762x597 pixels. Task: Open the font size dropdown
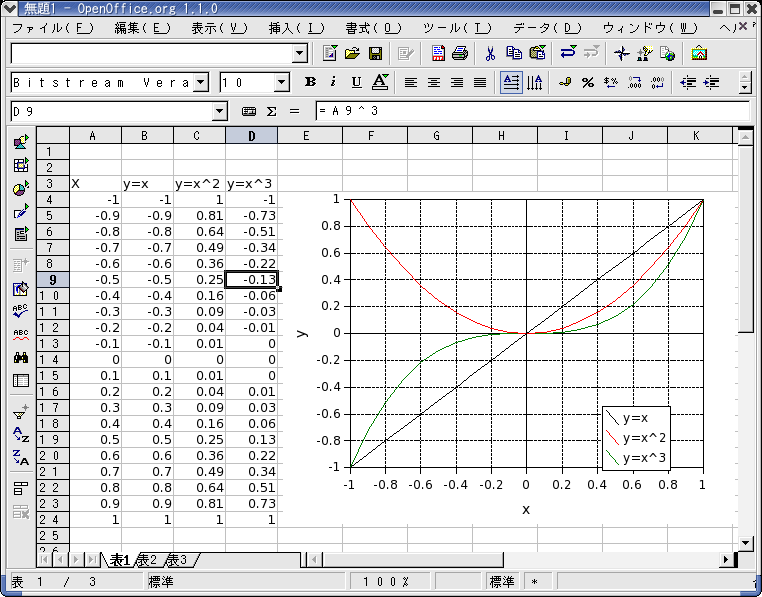point(281,82)
